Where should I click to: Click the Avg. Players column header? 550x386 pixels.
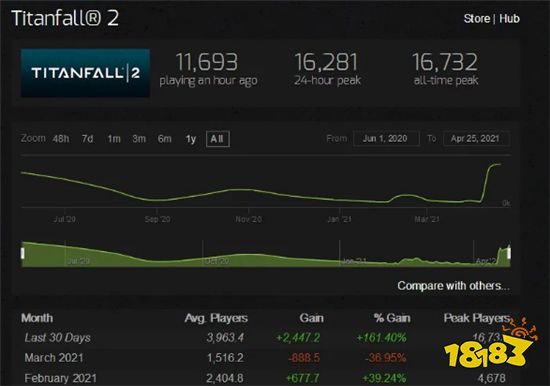[x=216, y=318]
